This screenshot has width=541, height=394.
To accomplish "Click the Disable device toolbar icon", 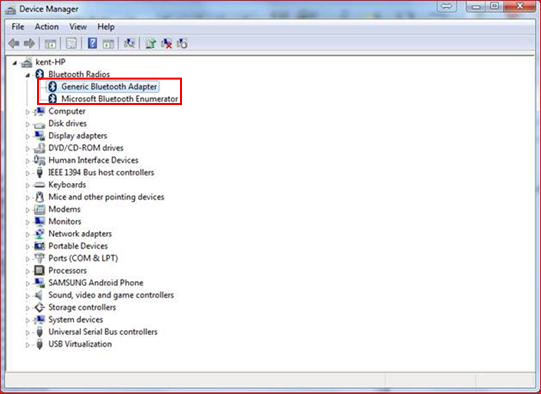I will pos(182,43).
